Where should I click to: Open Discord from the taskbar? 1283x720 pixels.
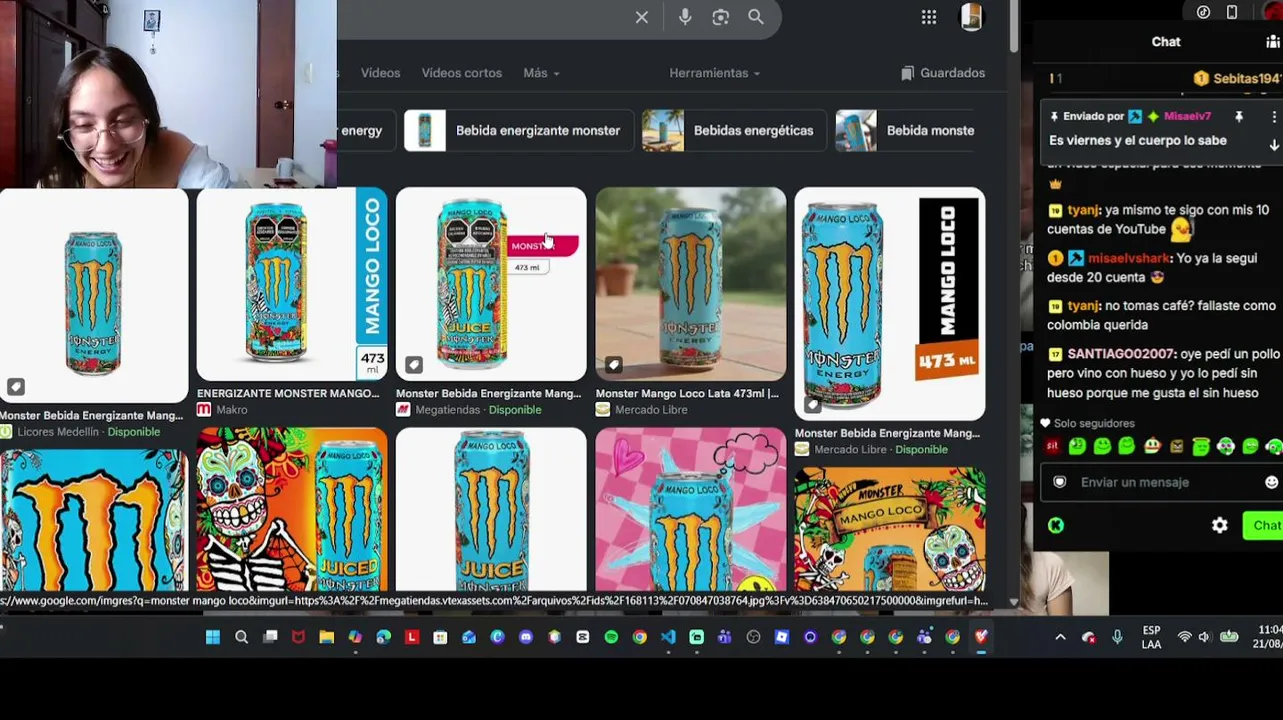click(x=526, y=637)
